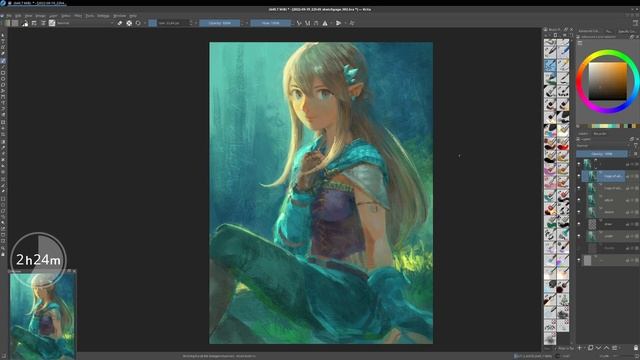Select the Zoom tool in toolbox

point(3,248)
